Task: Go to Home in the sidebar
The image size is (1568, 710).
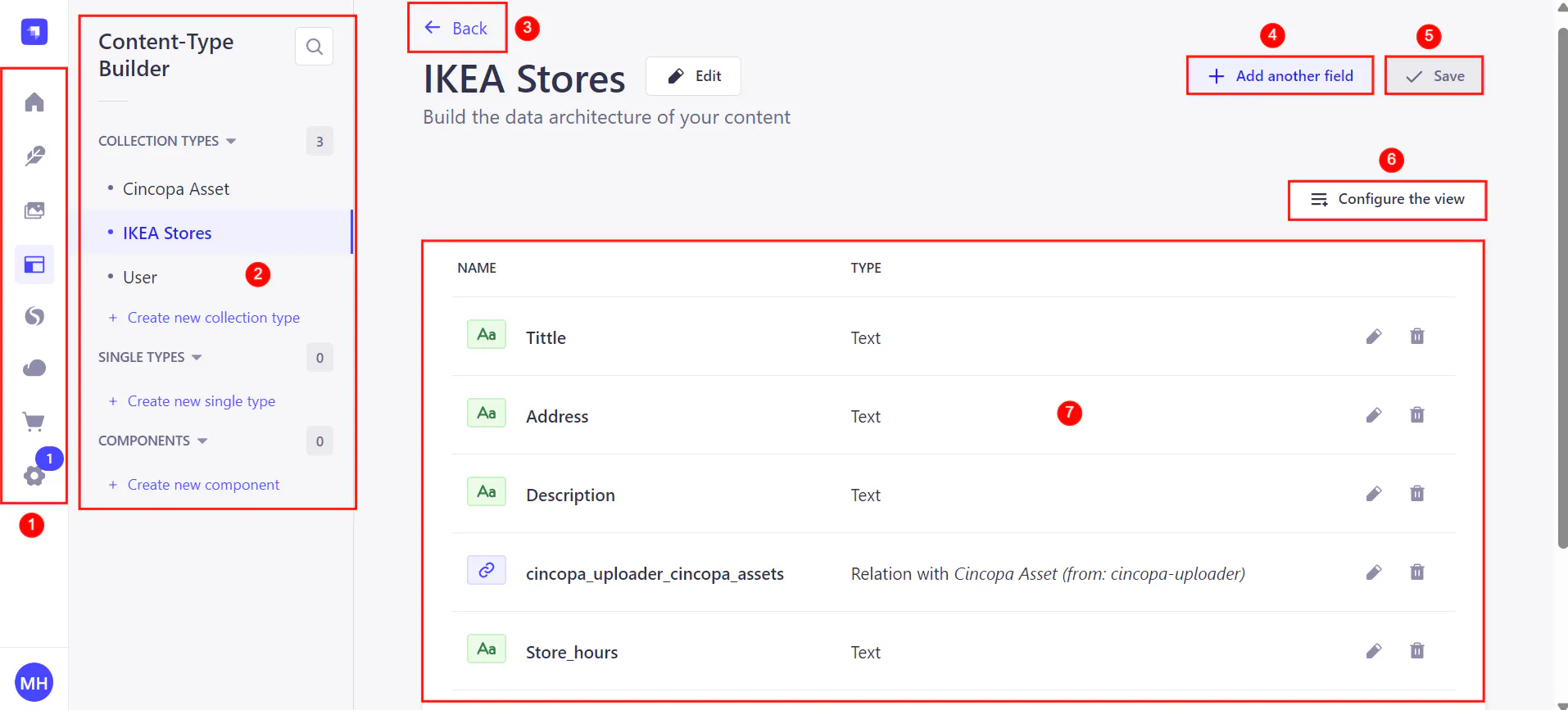Action: (x=34, y=102)
